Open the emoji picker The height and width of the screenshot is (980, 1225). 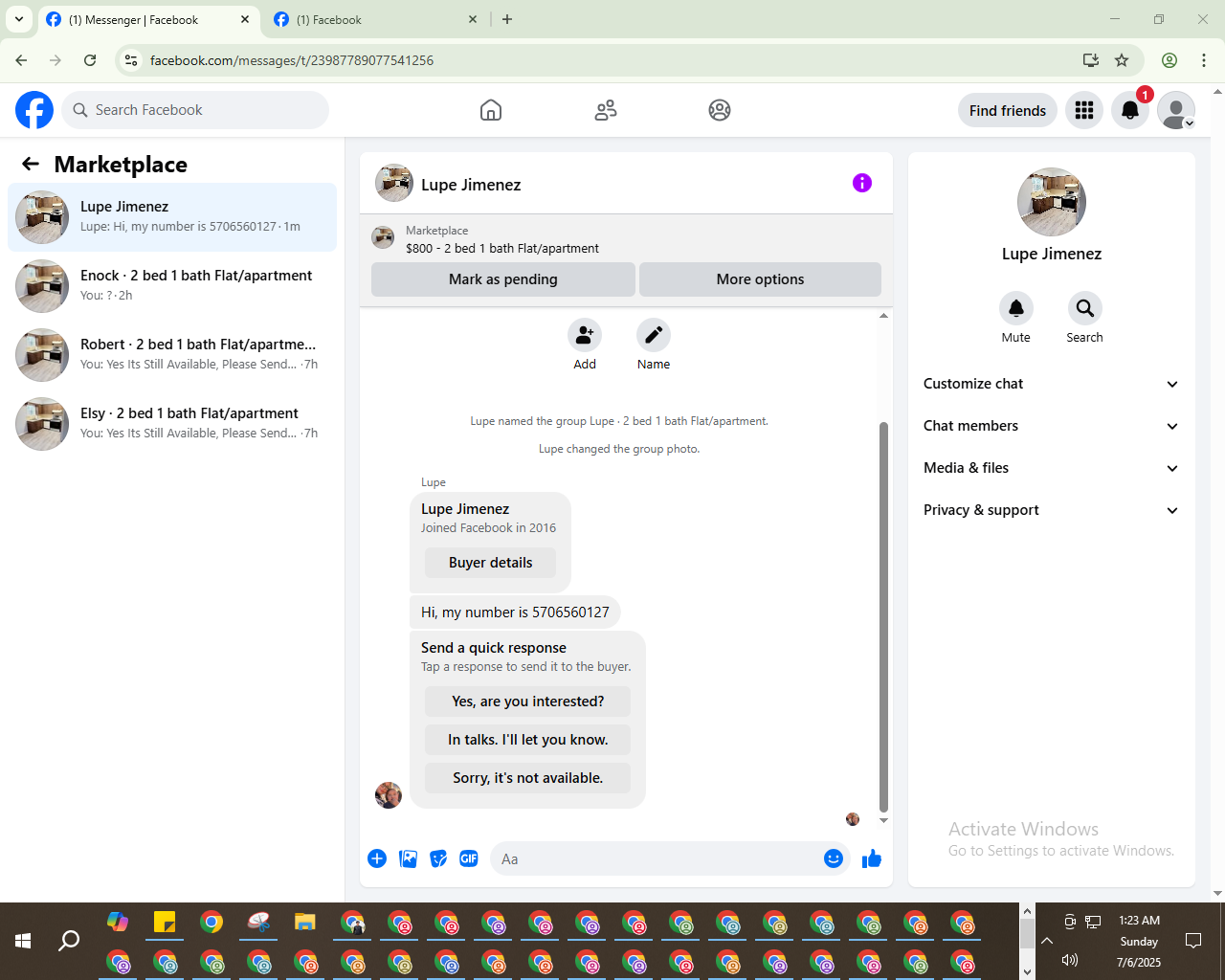[x=834, y=858]
